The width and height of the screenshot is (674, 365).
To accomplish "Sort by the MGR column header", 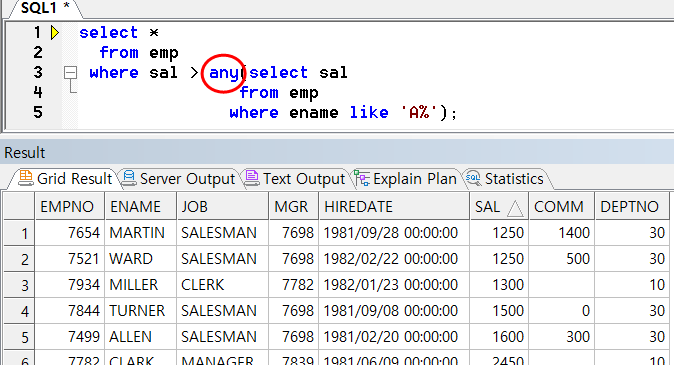I will [294, 207].
